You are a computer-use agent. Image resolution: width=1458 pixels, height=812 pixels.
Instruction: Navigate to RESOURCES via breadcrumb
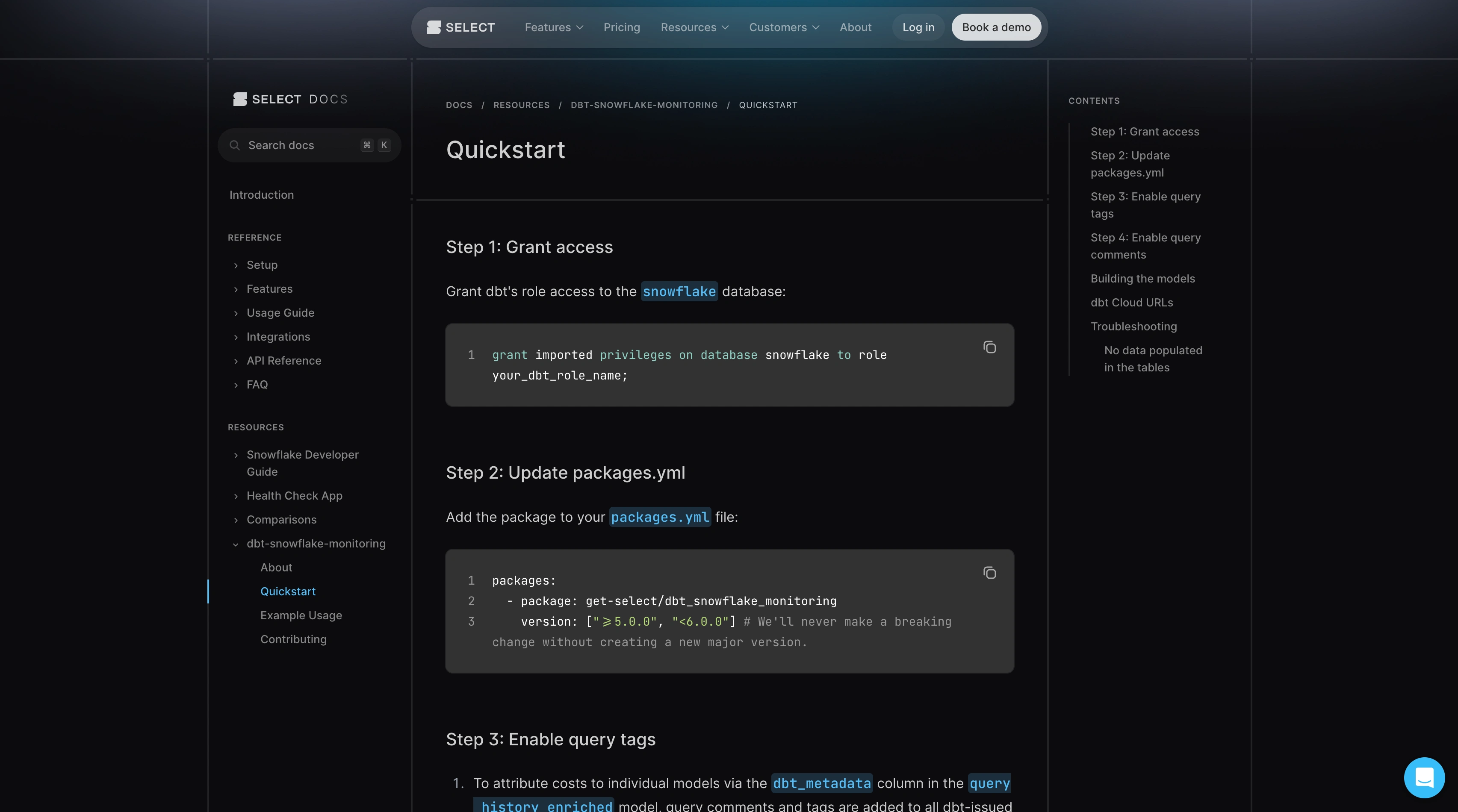pyautogui.click(x=521, y=105)
